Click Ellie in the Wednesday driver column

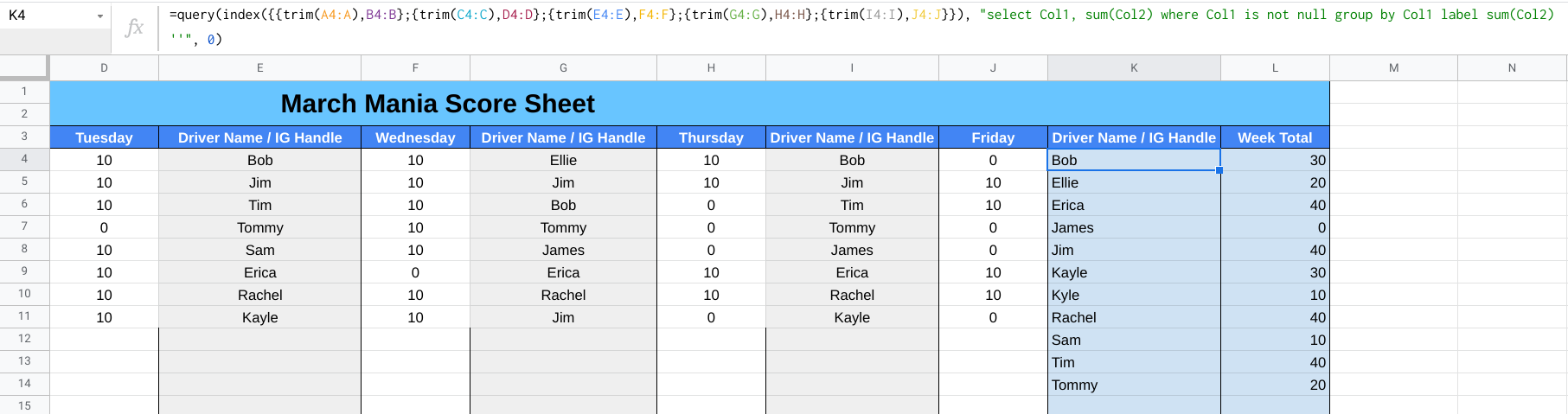[x=563, y=160]
